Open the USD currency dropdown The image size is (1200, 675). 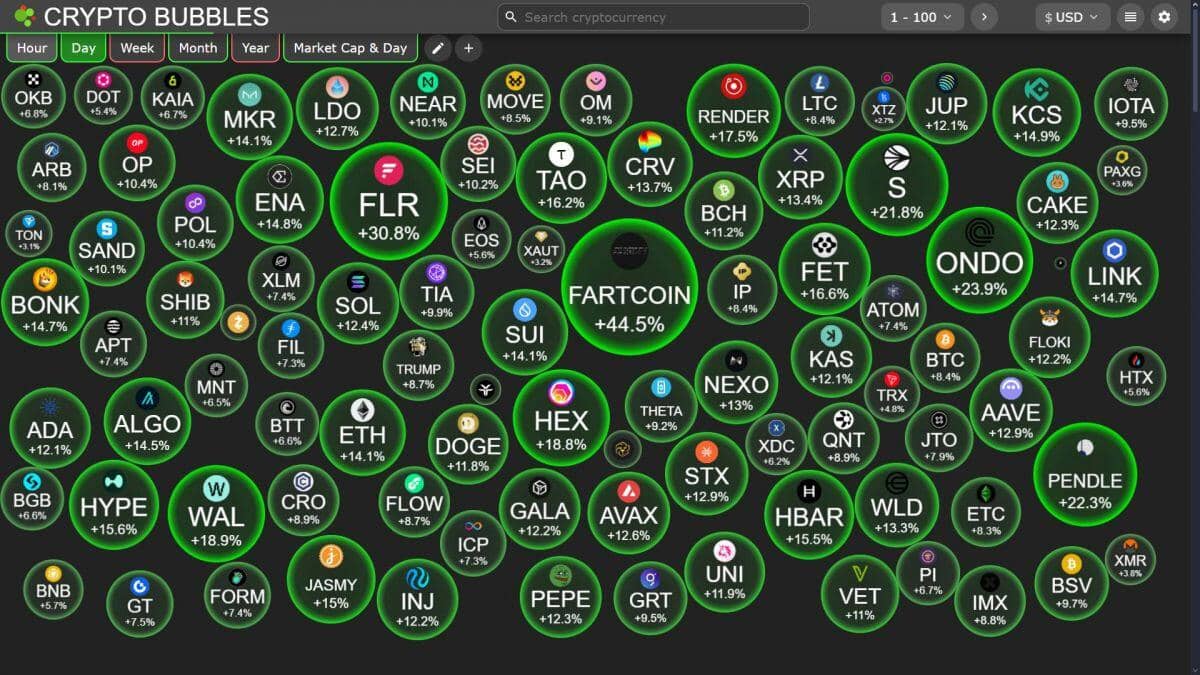[1073, 17]
